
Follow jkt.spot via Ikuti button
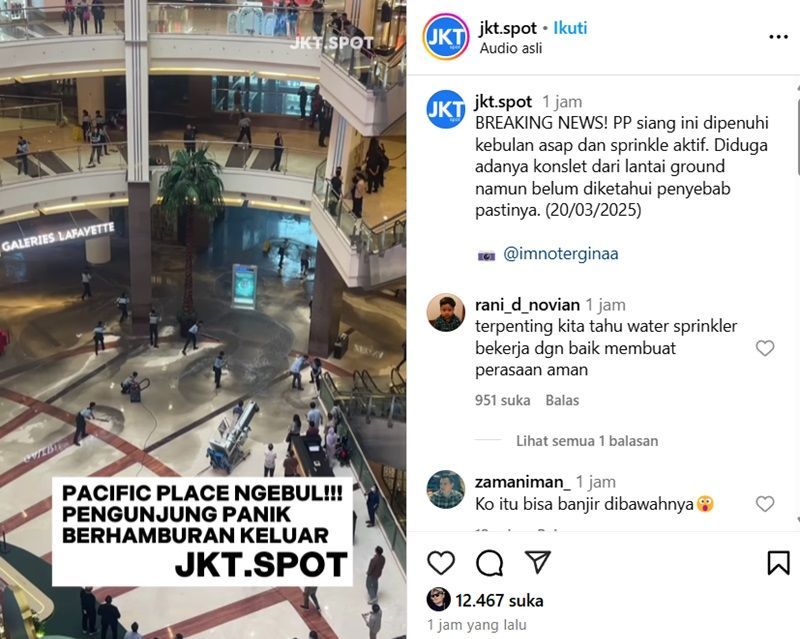pyautogui.click(x=570, y=28)
